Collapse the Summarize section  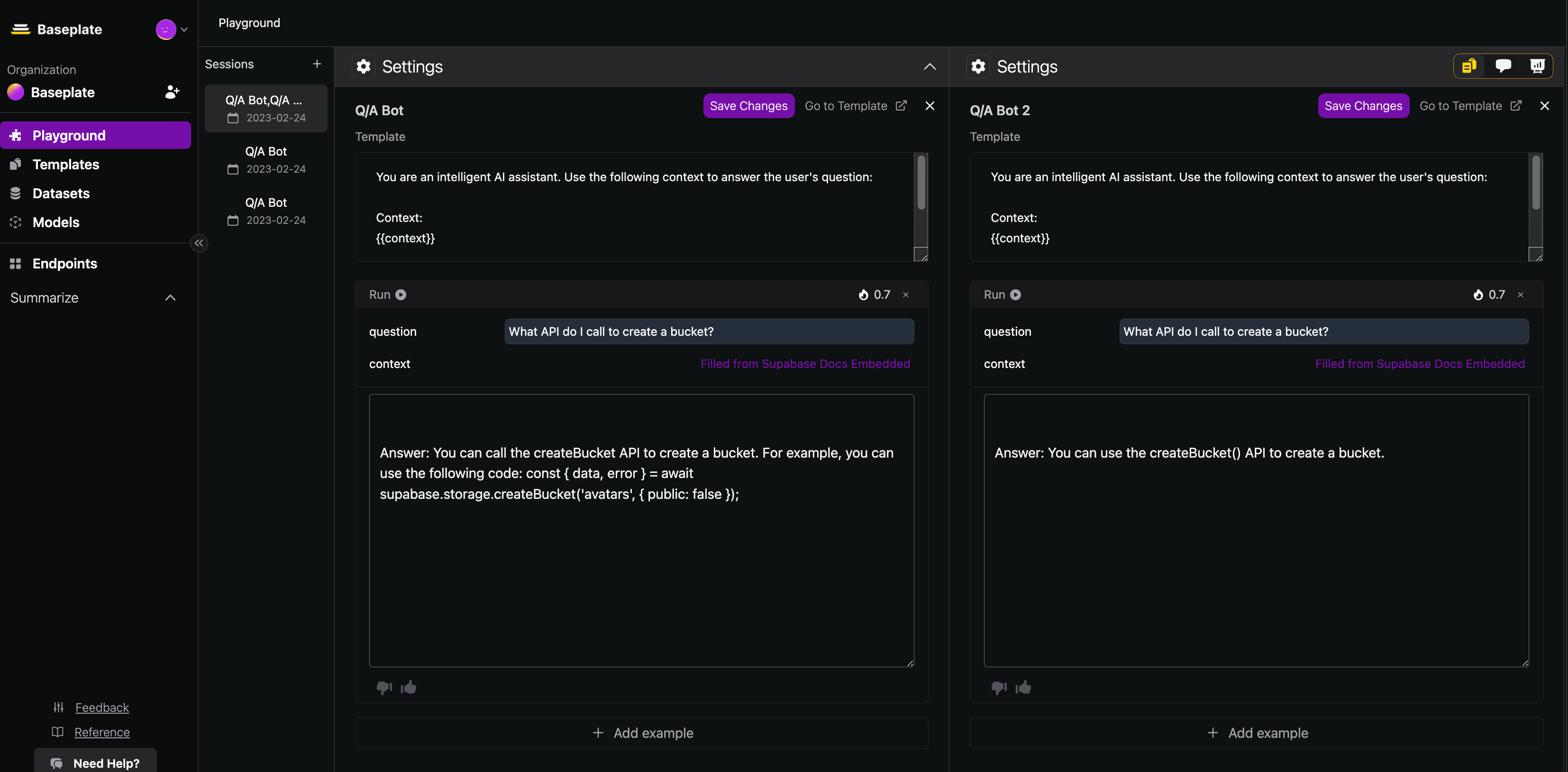pos(171,298)
